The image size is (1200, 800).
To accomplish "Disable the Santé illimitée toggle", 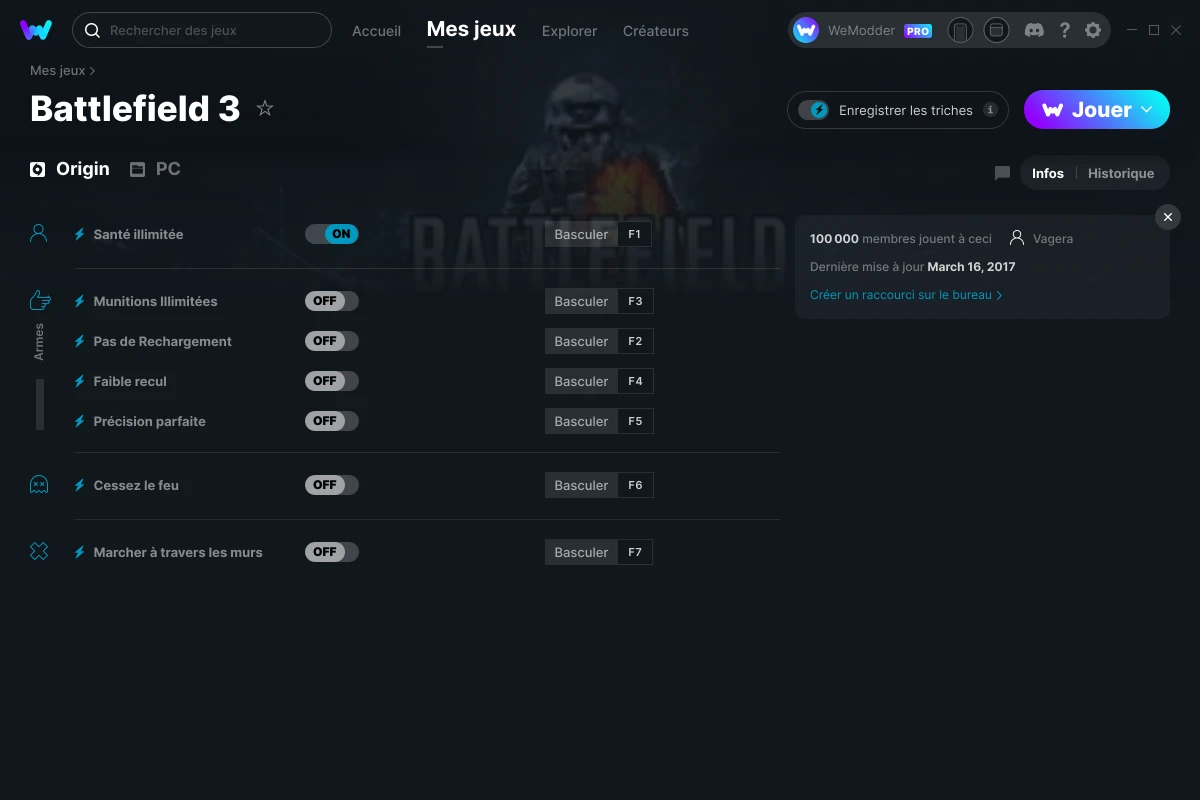I will (332, 234).
